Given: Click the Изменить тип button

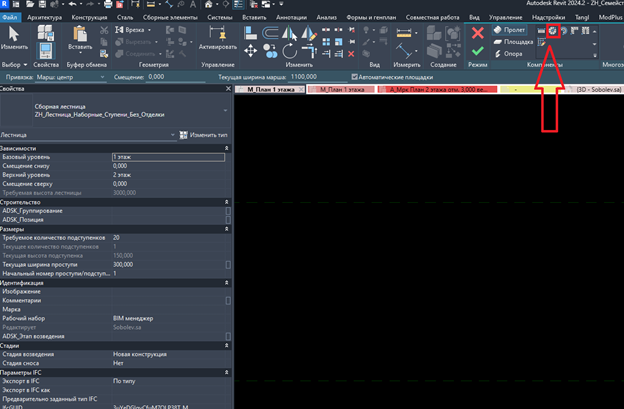Looking at the screenshot, I should [x=203, y=135].
